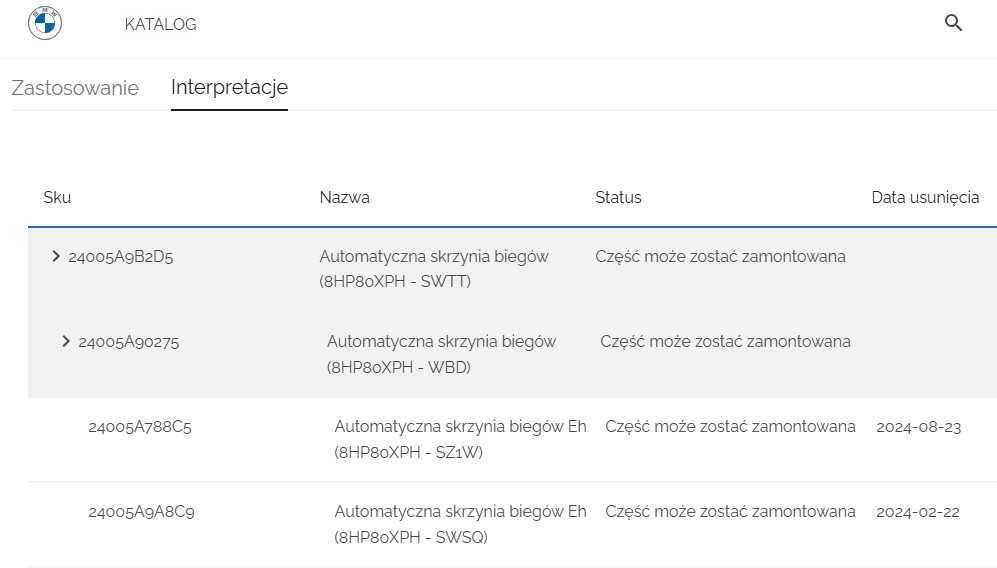
Task: Select the Interpretacje tab
Action: pyautogui.click(x=229, y=87)
